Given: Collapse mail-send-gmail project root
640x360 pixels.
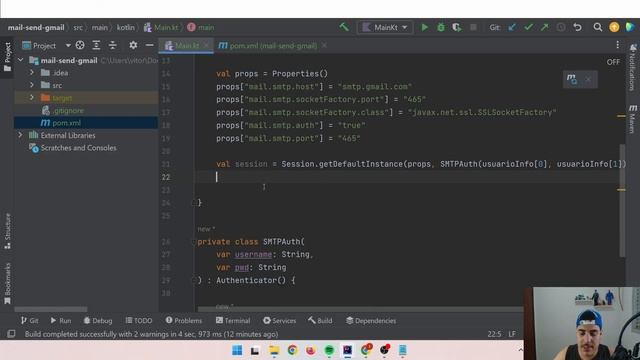Looking at the screenshot, I should 20,60.
